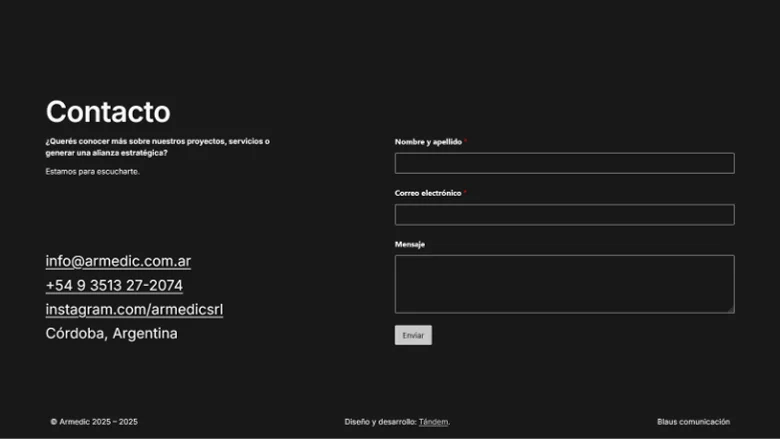Open the instagram.com/armedicsrl link

(134, 309)
